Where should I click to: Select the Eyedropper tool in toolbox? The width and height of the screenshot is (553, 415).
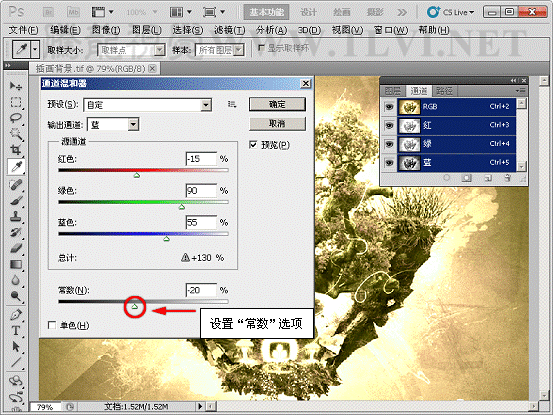pos(16,166)
